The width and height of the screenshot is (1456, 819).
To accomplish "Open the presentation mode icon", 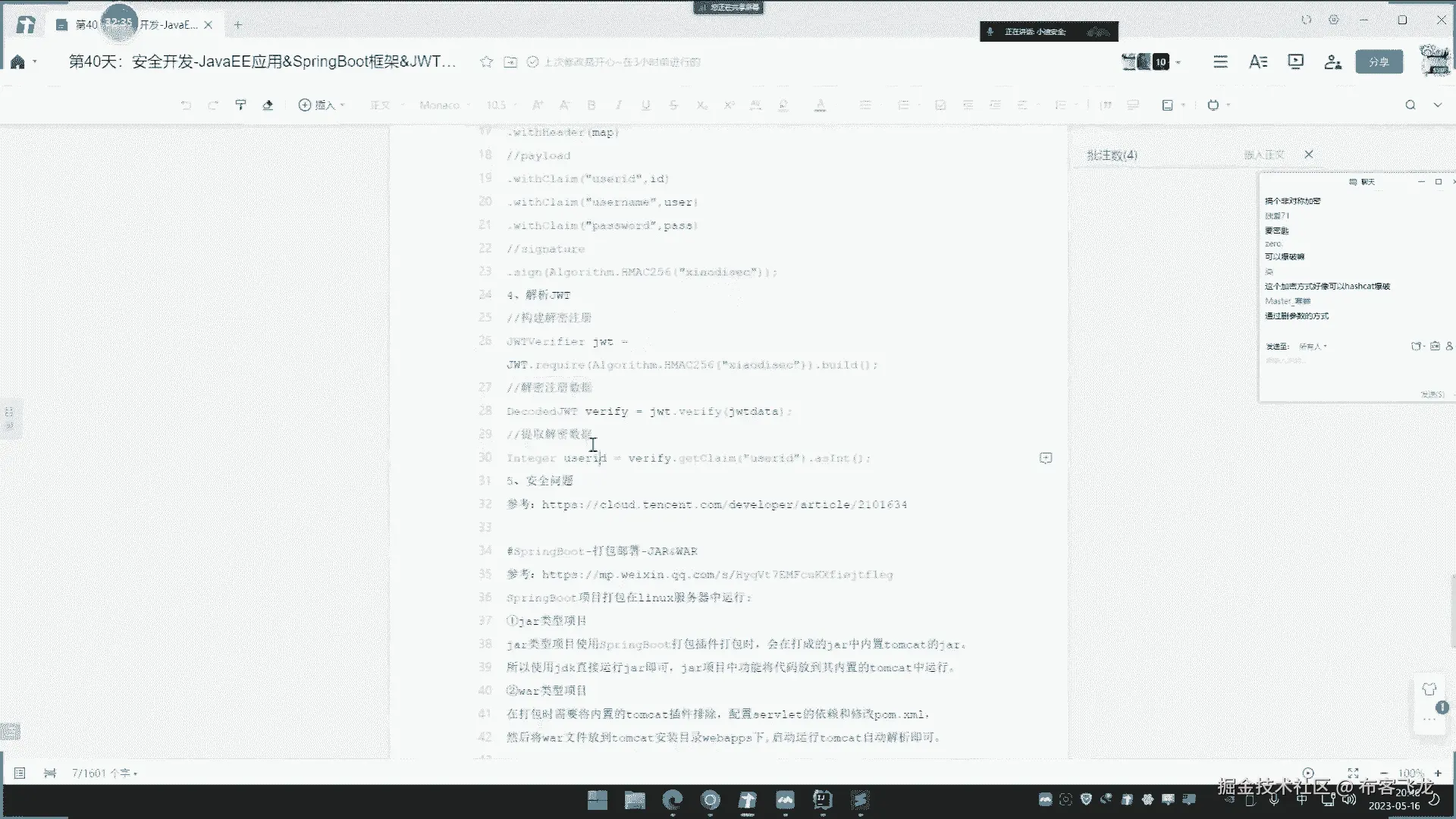I will (x=1295, y=61).
